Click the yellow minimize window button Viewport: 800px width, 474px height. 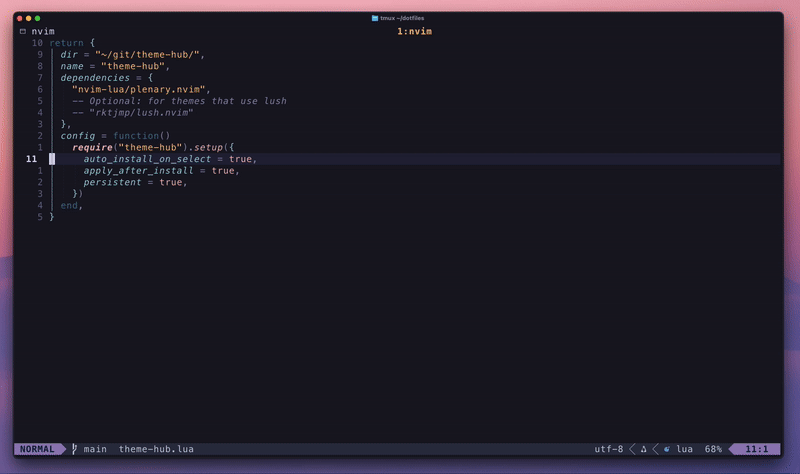(x=29, y=18)
